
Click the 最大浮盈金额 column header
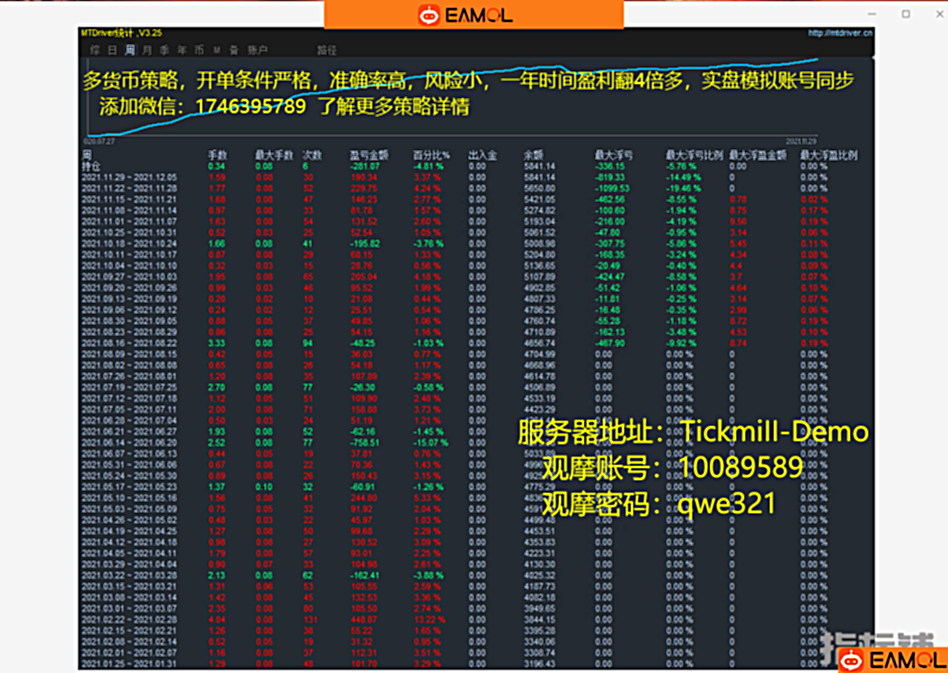[x=758, y=155]
